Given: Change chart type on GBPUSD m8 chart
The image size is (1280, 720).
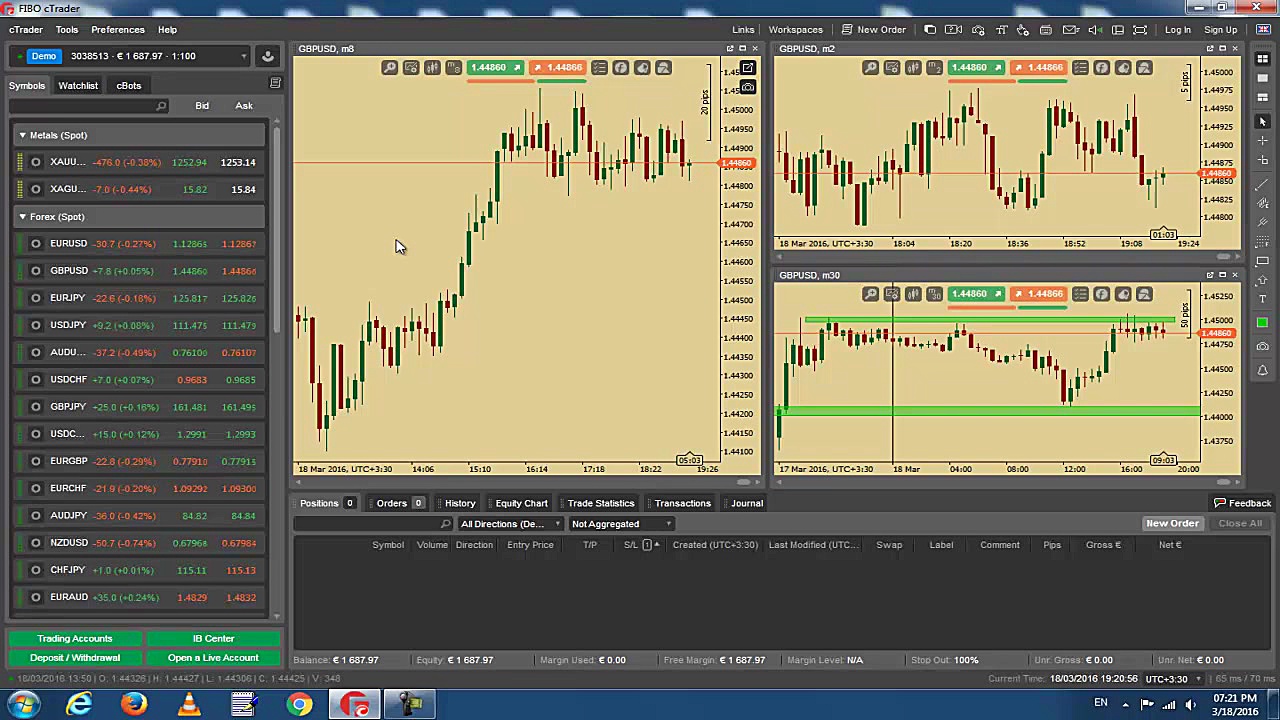Looking at the screenshot, I should click(432, 68).
